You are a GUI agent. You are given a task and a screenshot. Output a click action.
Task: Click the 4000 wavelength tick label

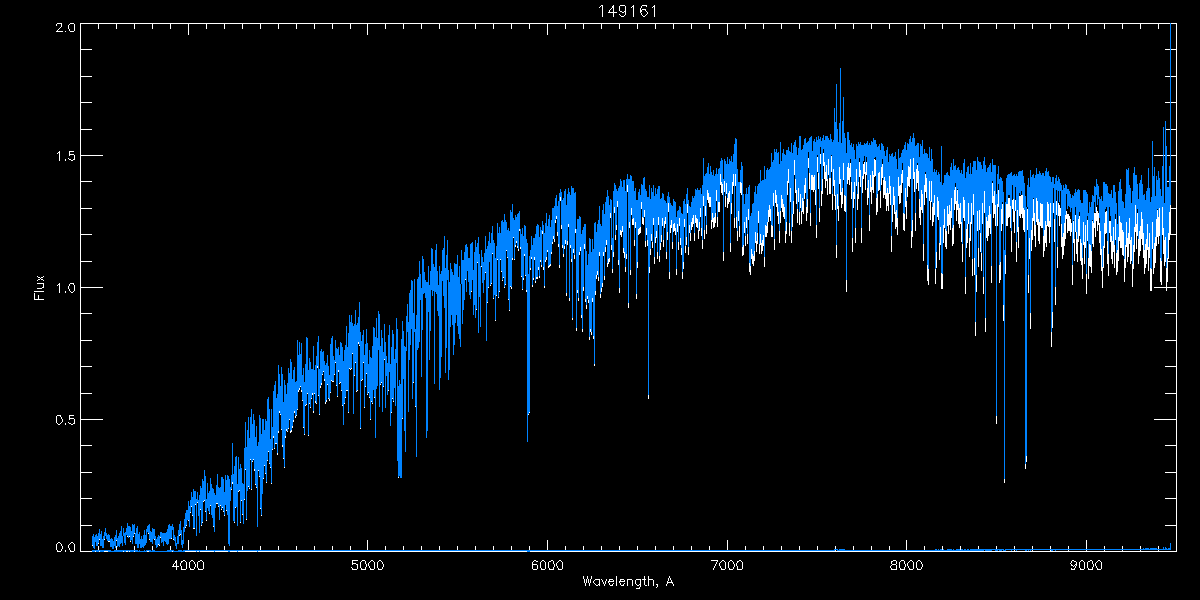point(188,565)
